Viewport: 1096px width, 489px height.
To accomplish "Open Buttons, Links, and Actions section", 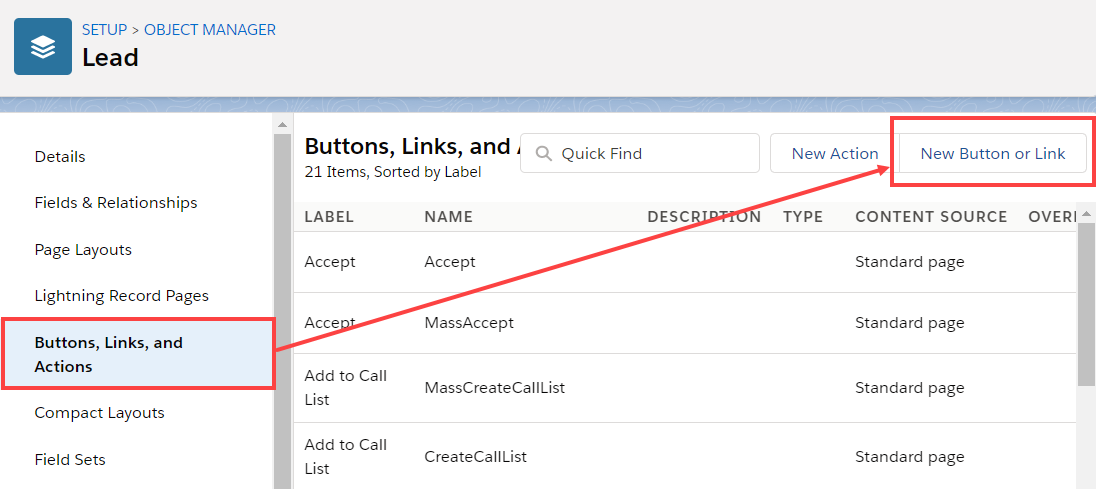I will coord(108,355).
